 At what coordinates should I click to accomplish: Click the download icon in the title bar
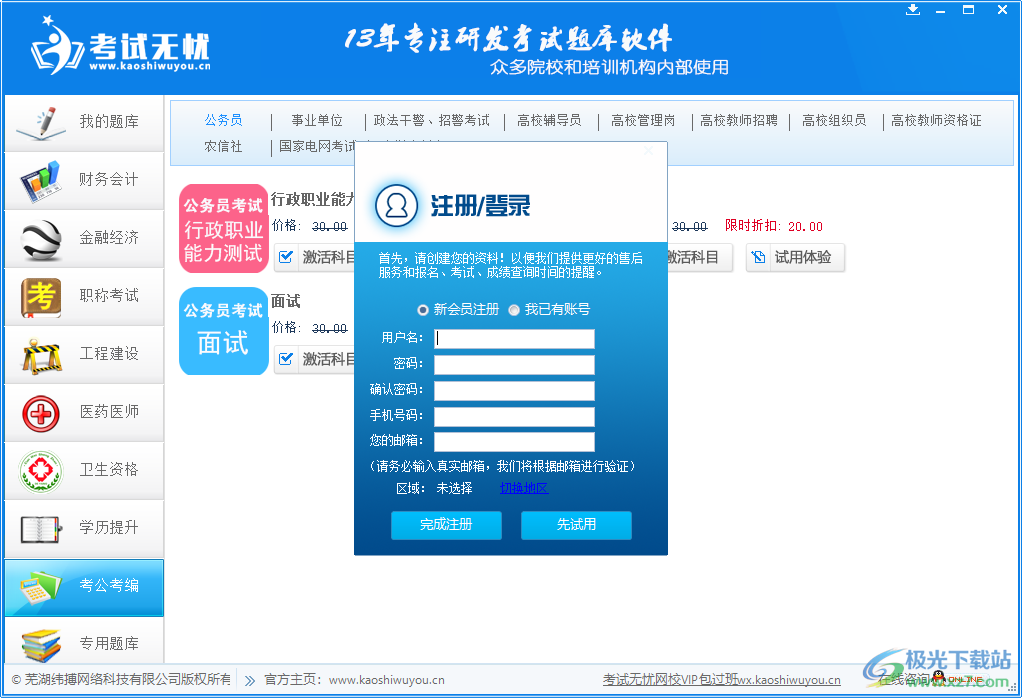coord(912,10)
